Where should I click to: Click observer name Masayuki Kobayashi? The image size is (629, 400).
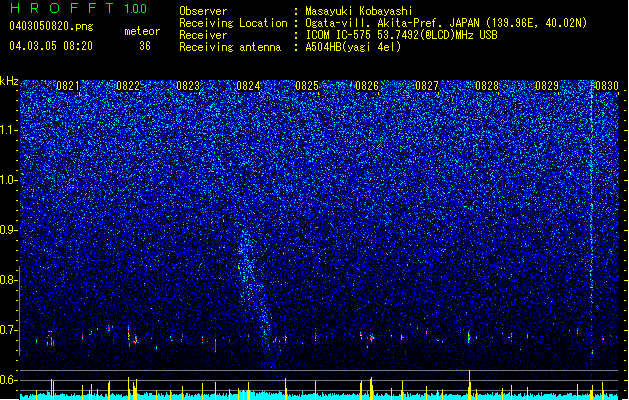[x=359, y=11]
